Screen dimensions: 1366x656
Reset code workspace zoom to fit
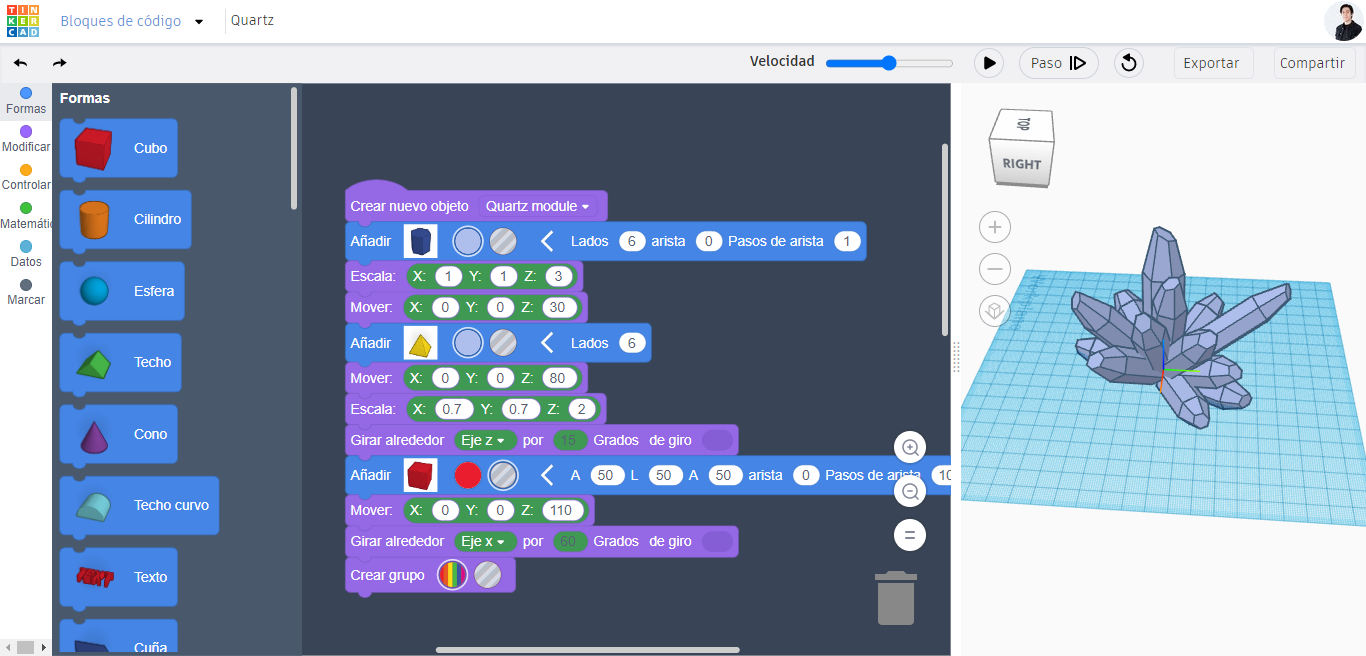pyautogui.click(x=910, y=535)
